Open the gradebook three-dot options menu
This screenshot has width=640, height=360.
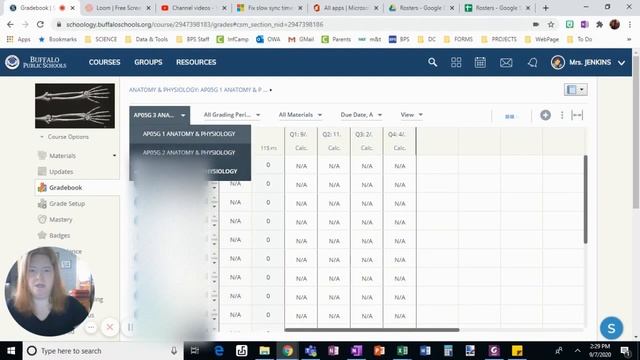click(x=562, y=115)
